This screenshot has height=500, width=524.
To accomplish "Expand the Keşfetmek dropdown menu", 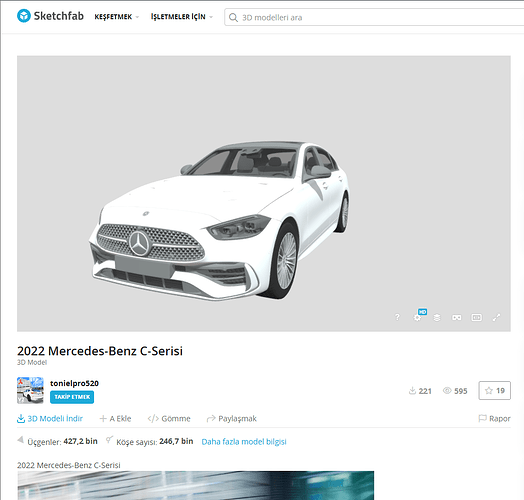I will pos(117,17).
